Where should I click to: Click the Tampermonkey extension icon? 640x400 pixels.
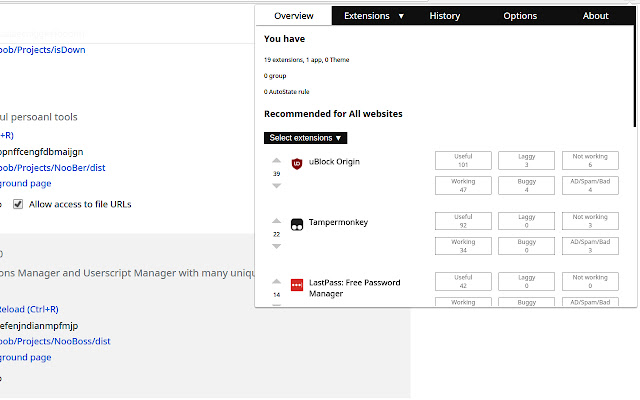297,224
